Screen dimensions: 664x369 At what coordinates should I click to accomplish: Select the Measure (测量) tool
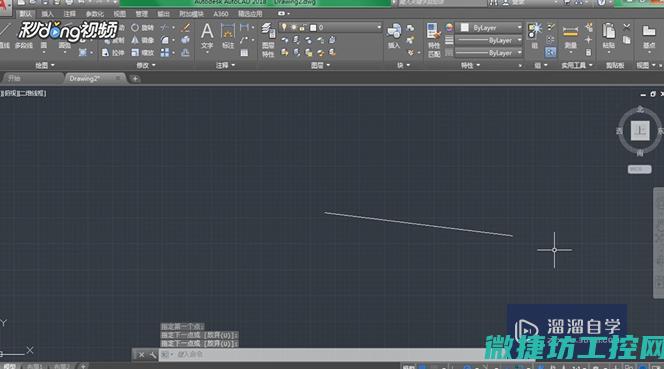(x=570, y=37)
